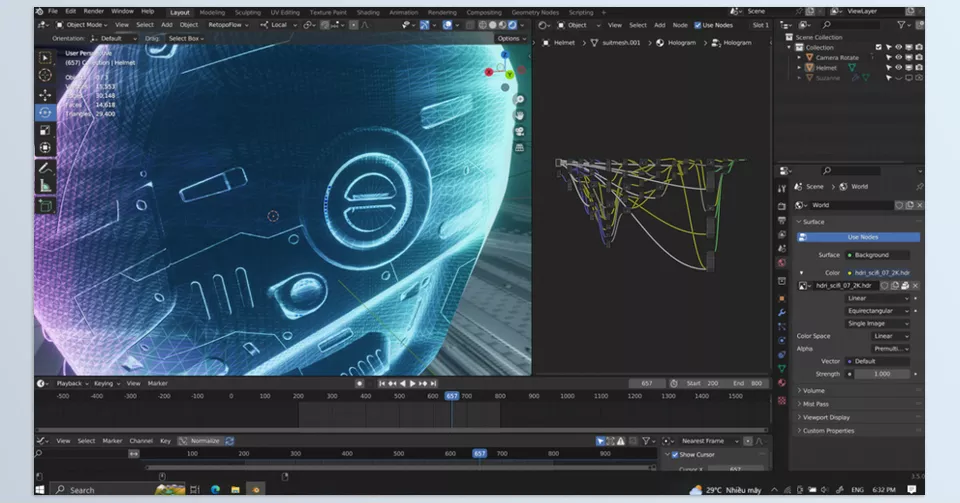960x503 pixels.
Task: Activate the Scale tool in the left toolbar
Action: point(45,130)
